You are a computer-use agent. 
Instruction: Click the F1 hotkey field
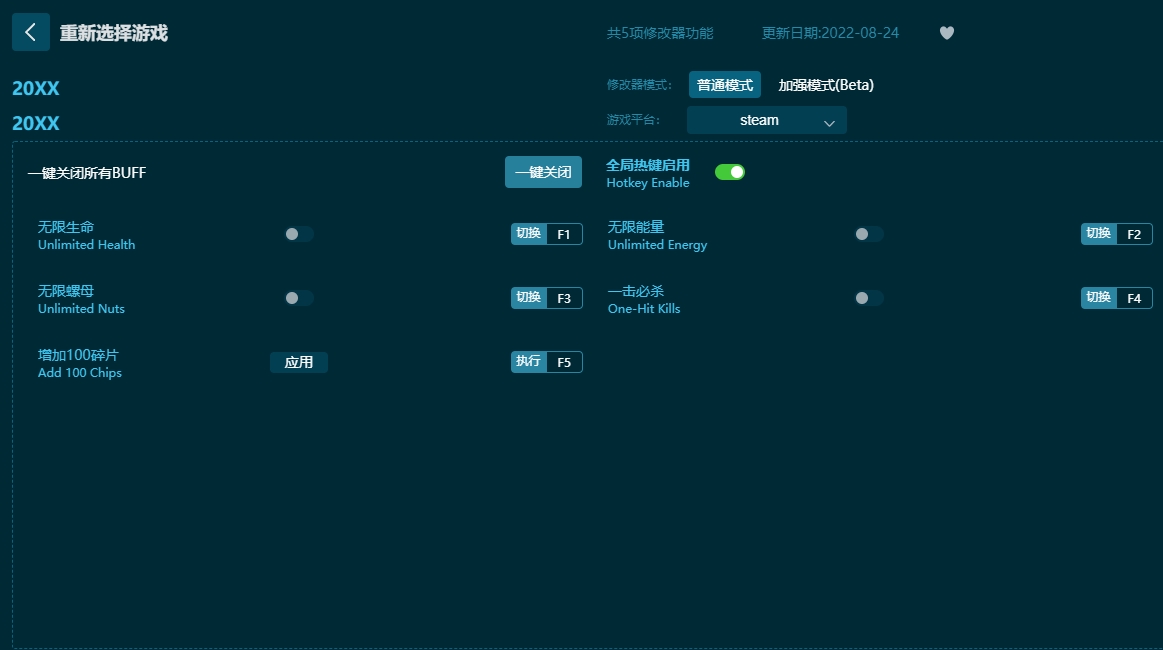pyautogui.click(x=564, y=234)
